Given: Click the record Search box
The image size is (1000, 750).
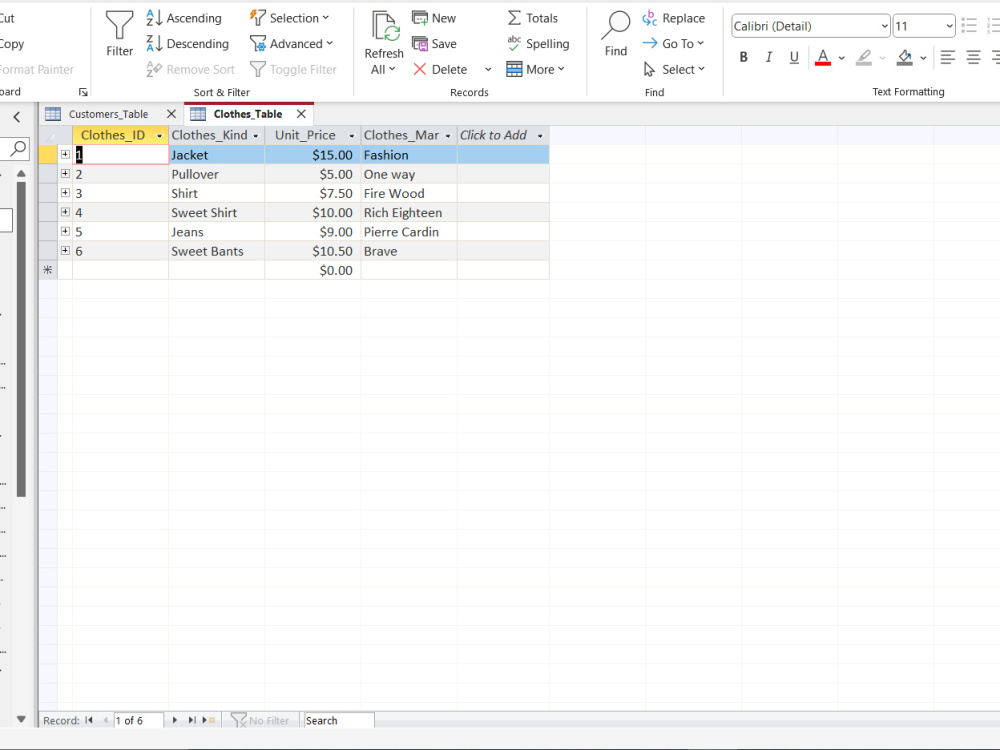Looking at the screenshot, I should pyautogui.click(x=339, y=720).
